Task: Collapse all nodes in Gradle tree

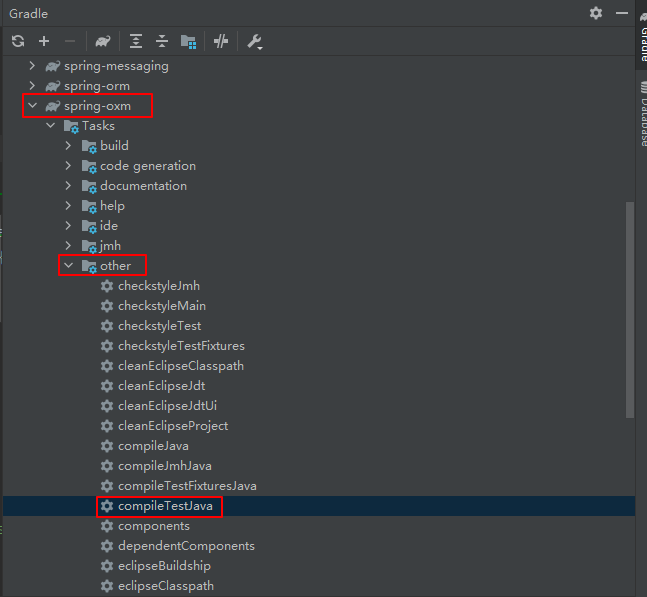Action: point(162,41)
